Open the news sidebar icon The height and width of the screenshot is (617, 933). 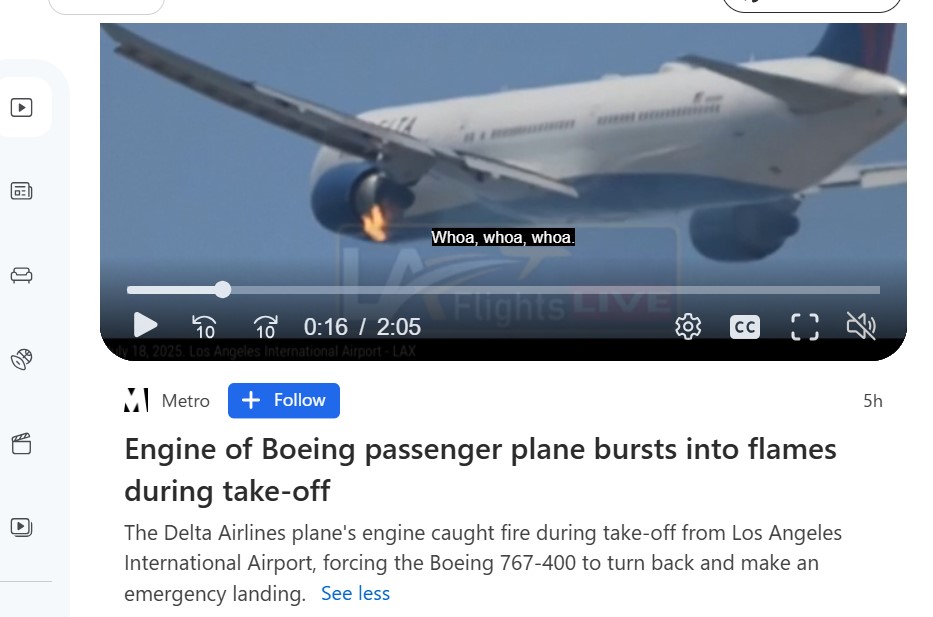click(21, 191)
